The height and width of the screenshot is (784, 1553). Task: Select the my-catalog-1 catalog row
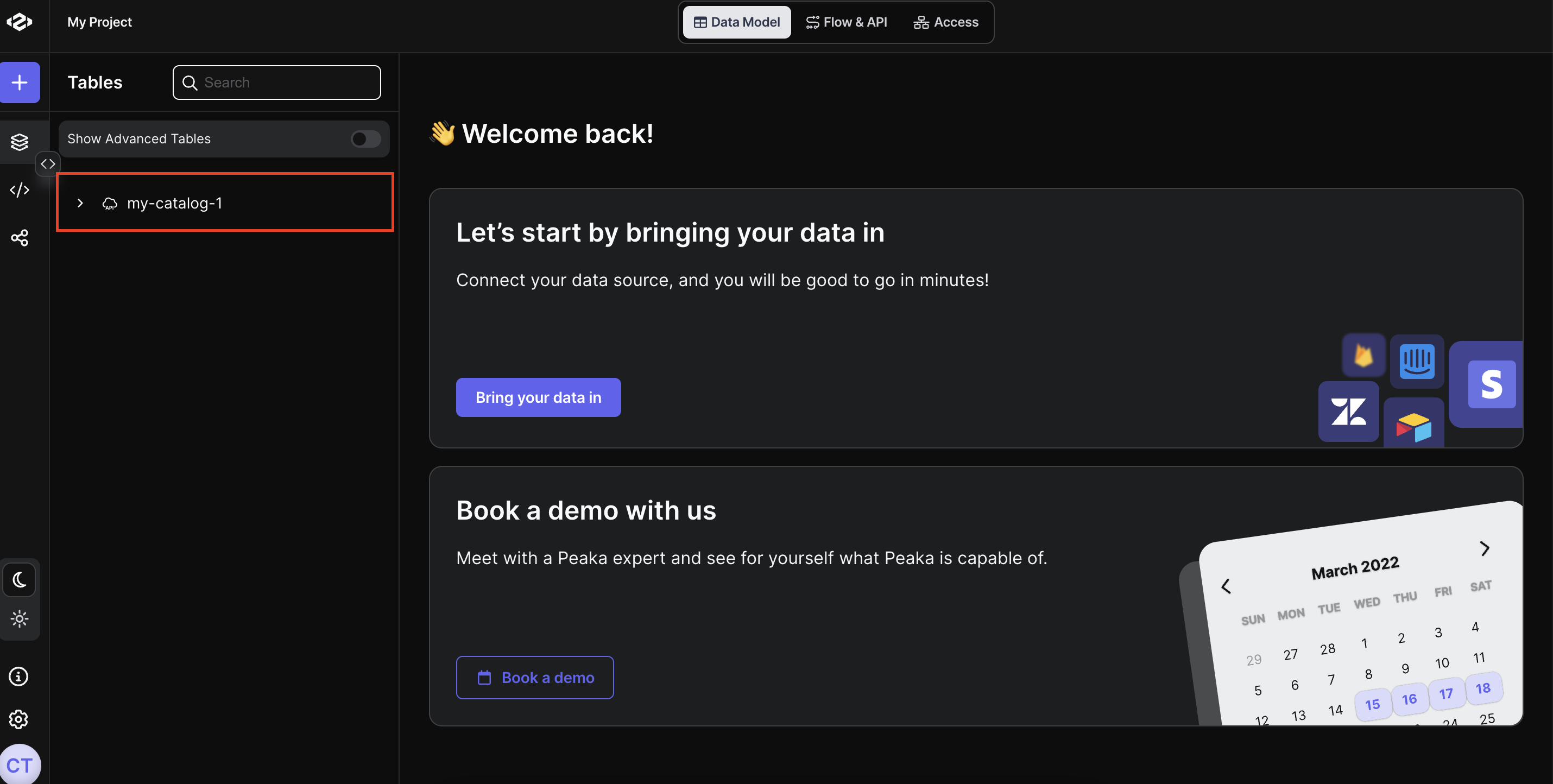pyautogui.click(x=225, y=203)
